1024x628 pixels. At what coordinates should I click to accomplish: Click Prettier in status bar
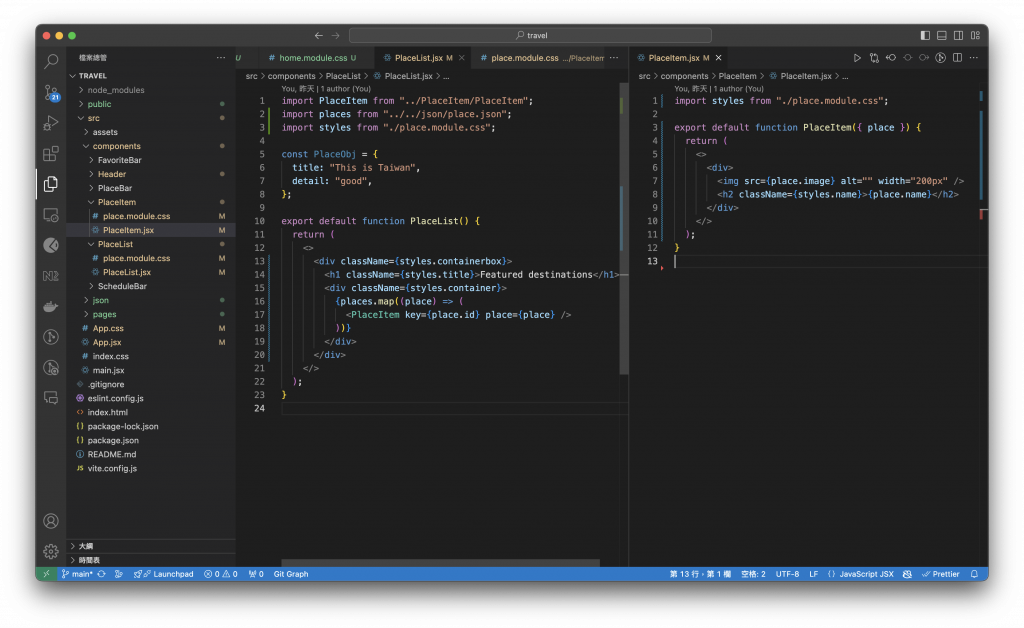point(940,574)
